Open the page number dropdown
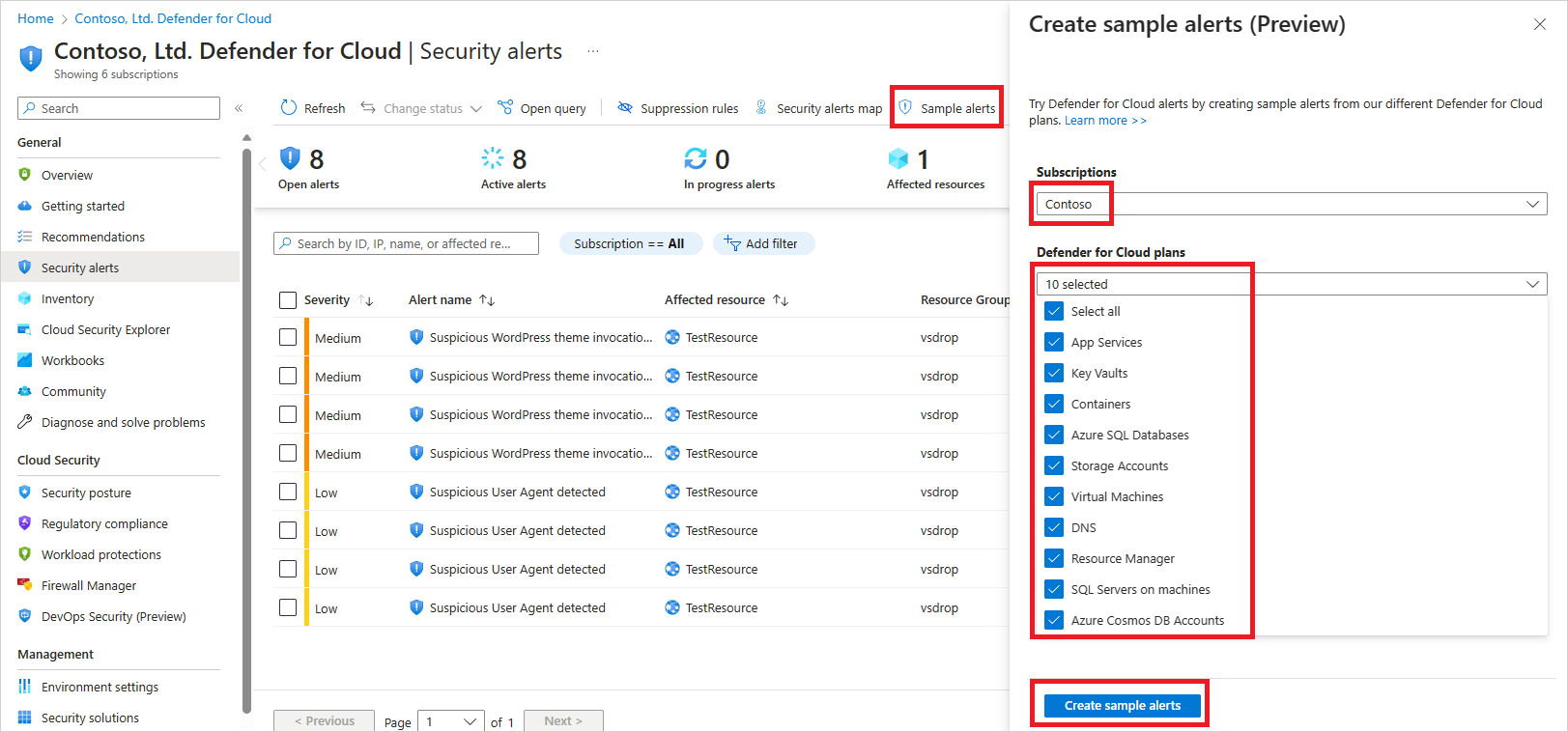 [450, 721]
